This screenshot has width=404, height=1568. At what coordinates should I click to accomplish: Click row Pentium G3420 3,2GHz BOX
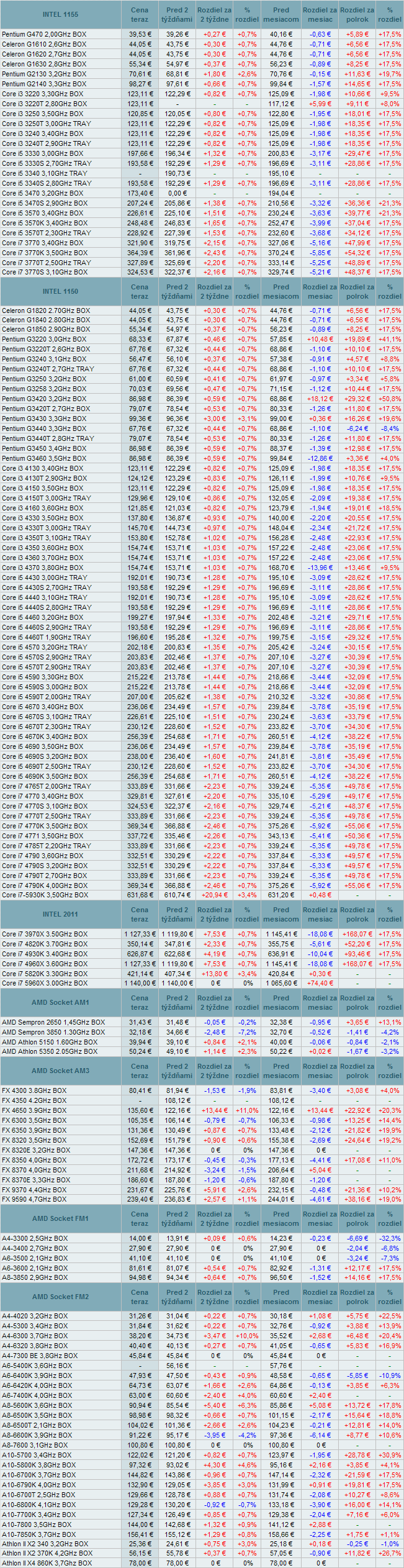pos(202,399)
